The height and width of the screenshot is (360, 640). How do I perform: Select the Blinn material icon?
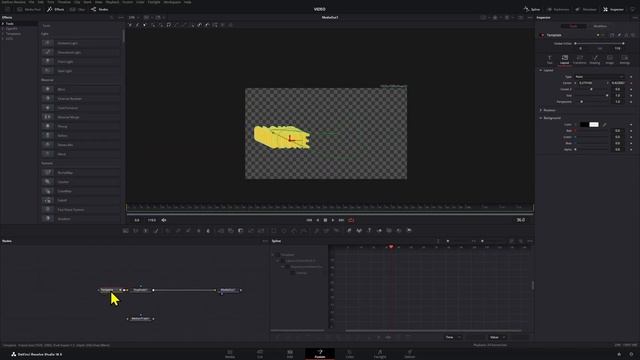(47, 89)
